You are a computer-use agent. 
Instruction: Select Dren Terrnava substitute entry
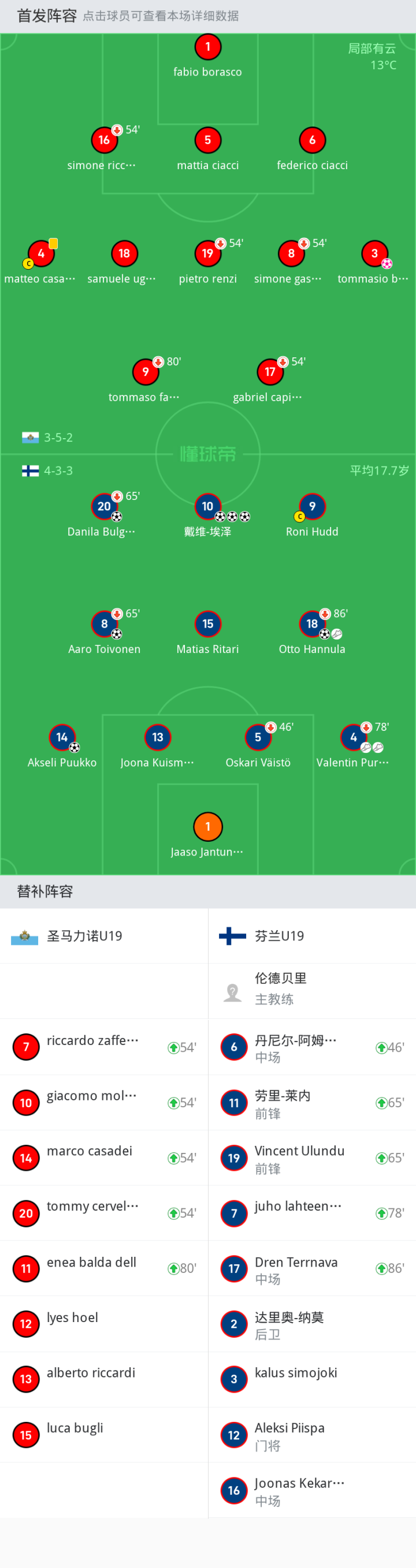pos(312,1268)
